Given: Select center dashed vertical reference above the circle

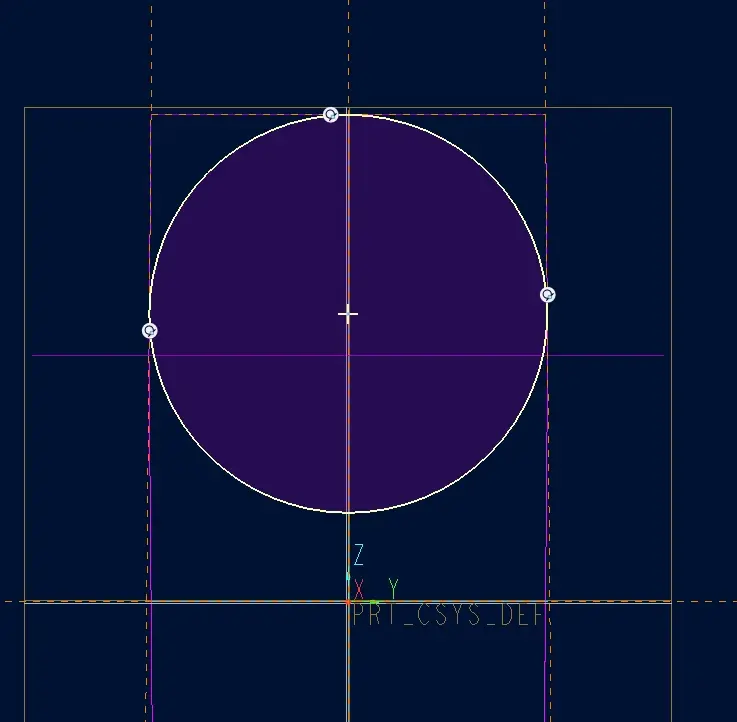Looking at the screenshot, I should pos(348,54).
